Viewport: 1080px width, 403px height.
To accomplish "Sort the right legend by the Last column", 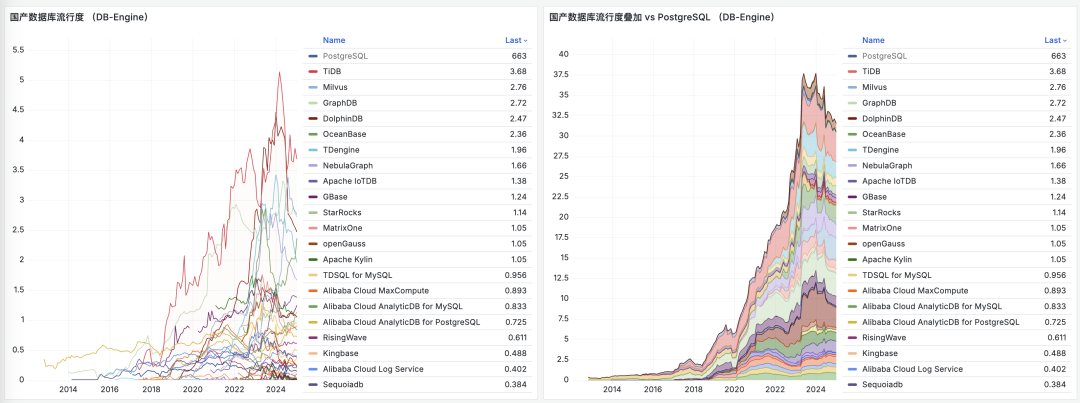I will tap(1054, 41).
